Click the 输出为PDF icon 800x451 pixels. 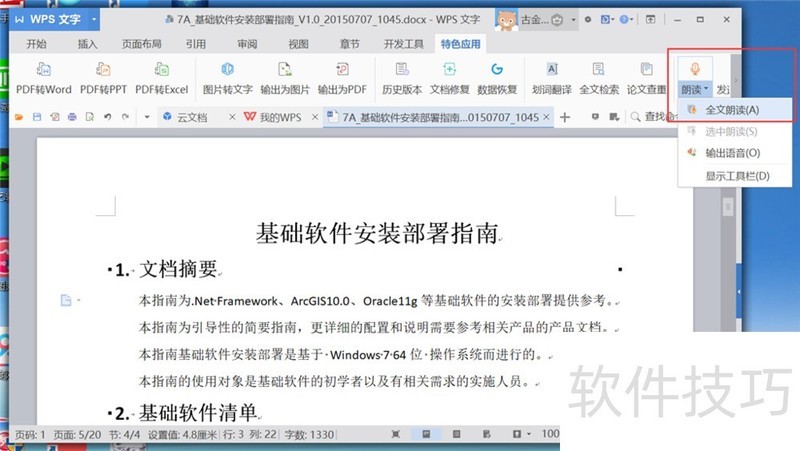coord(342,69)
